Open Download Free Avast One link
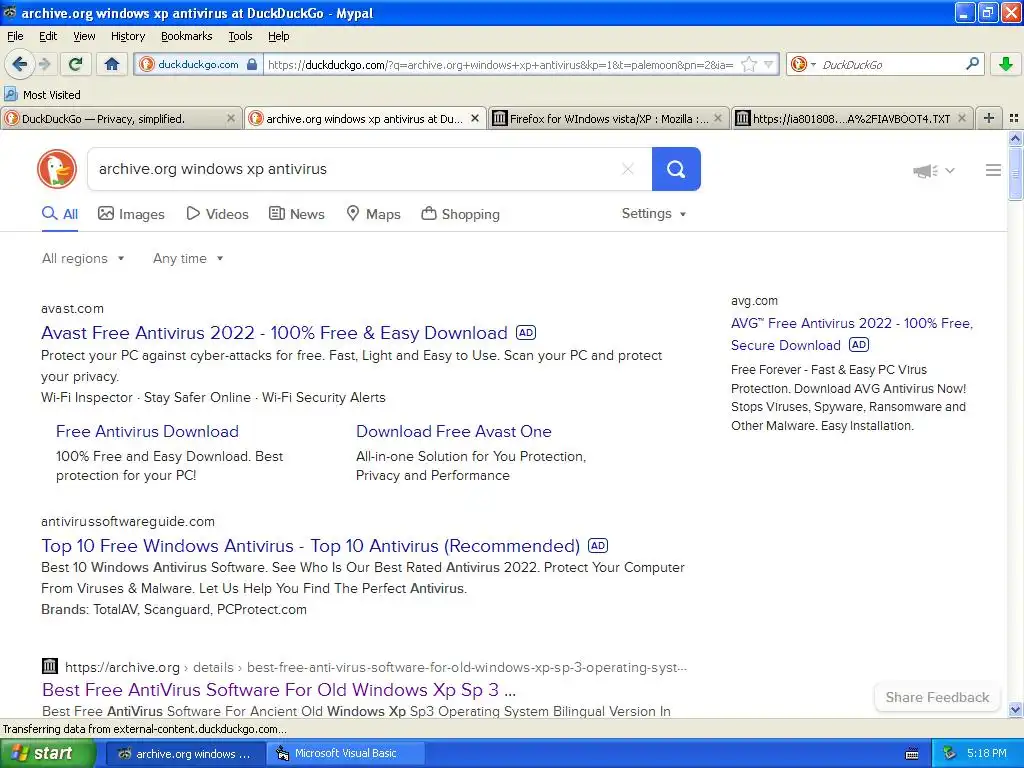Viewport: 1024px width, 768px height. click(454, 431)
